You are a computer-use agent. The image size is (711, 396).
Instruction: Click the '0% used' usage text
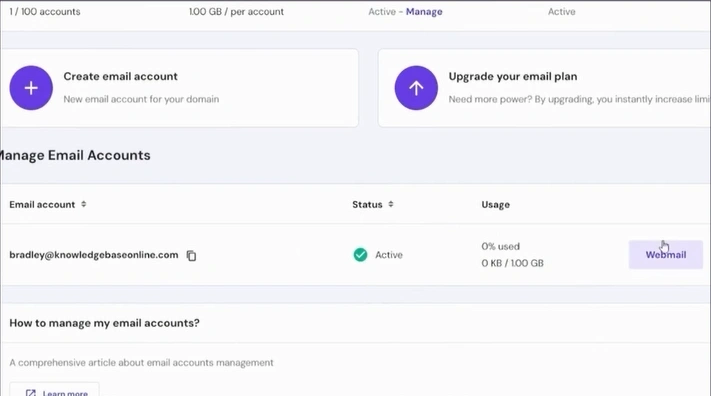[x=501, y=246]
